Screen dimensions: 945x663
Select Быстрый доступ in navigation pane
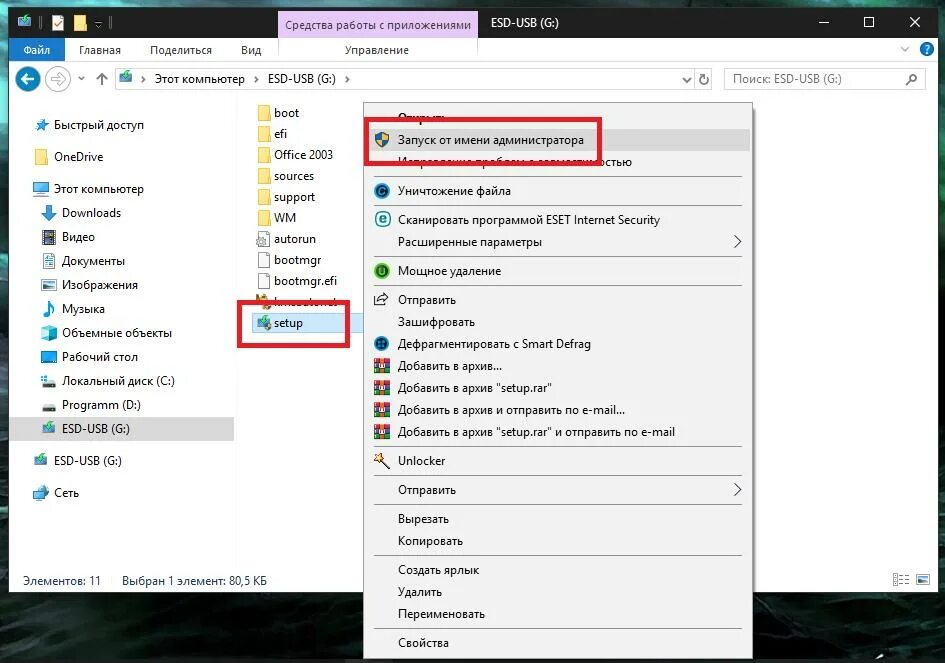coord(99,125)
